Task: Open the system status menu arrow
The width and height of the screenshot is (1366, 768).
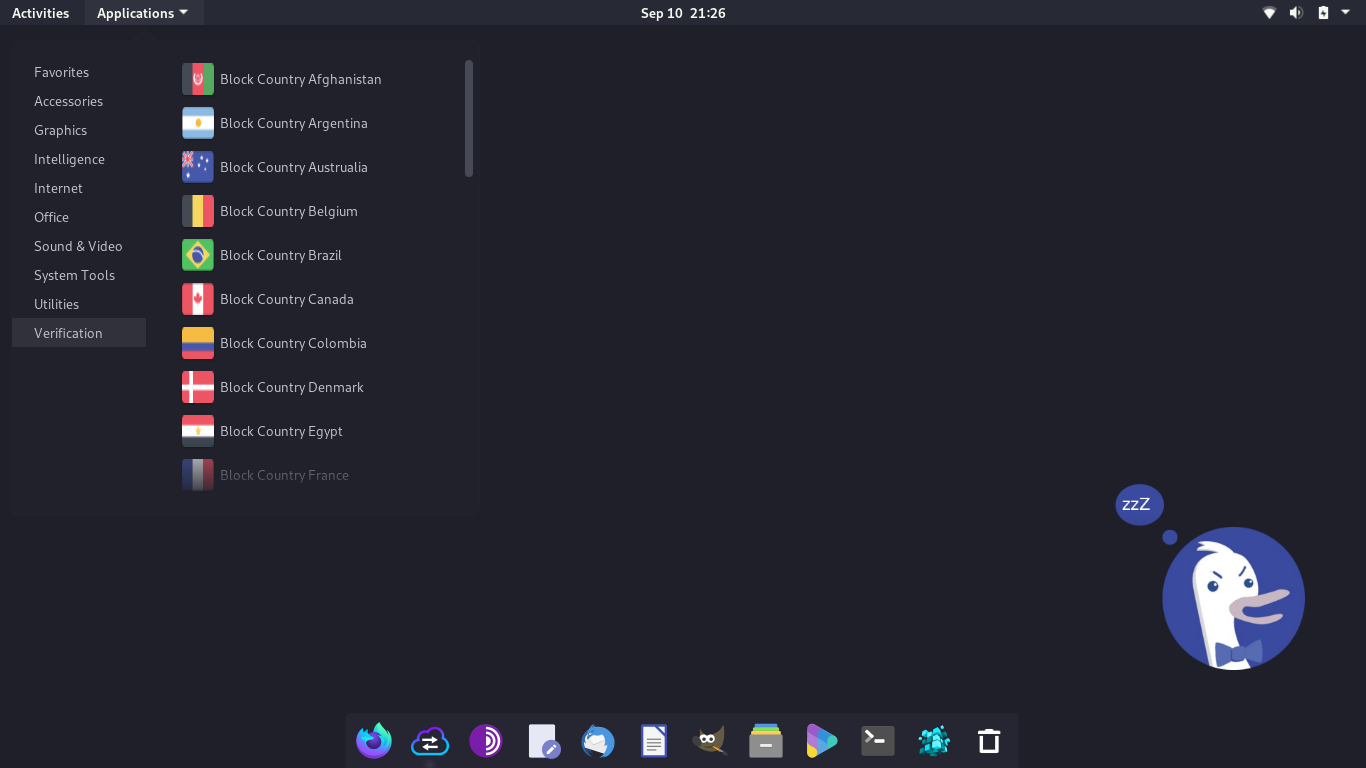Action: tap(1345, 13)
